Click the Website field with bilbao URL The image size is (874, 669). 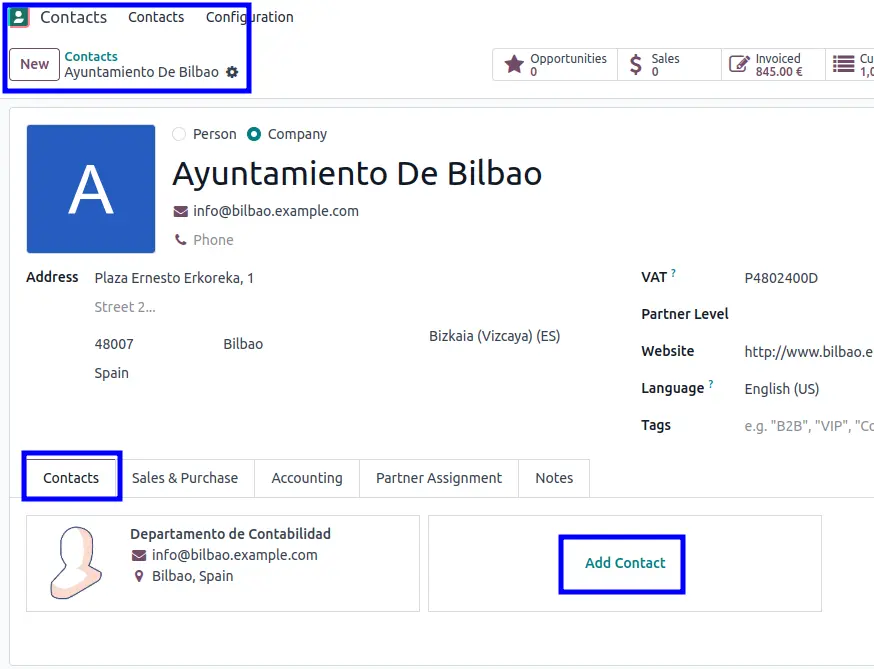point(808,352)
